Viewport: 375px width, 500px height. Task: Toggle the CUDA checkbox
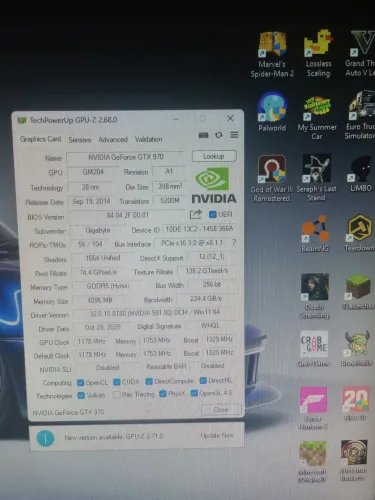(x=117, y=382)
